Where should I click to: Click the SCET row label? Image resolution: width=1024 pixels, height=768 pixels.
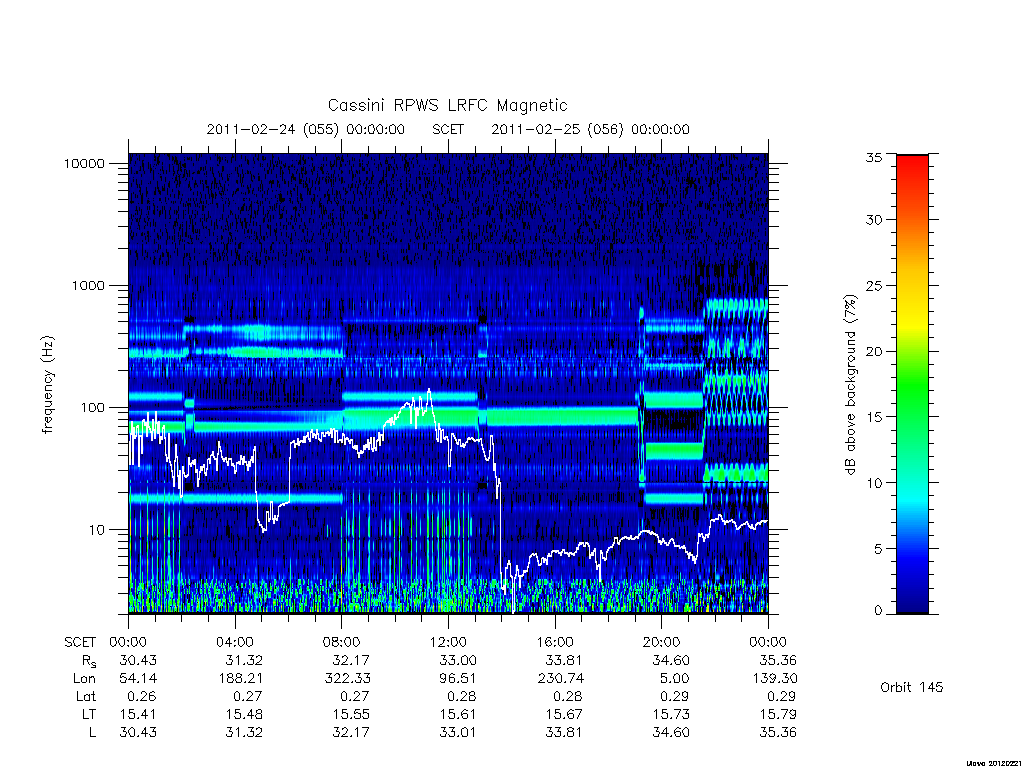click(x=80, y=642)
